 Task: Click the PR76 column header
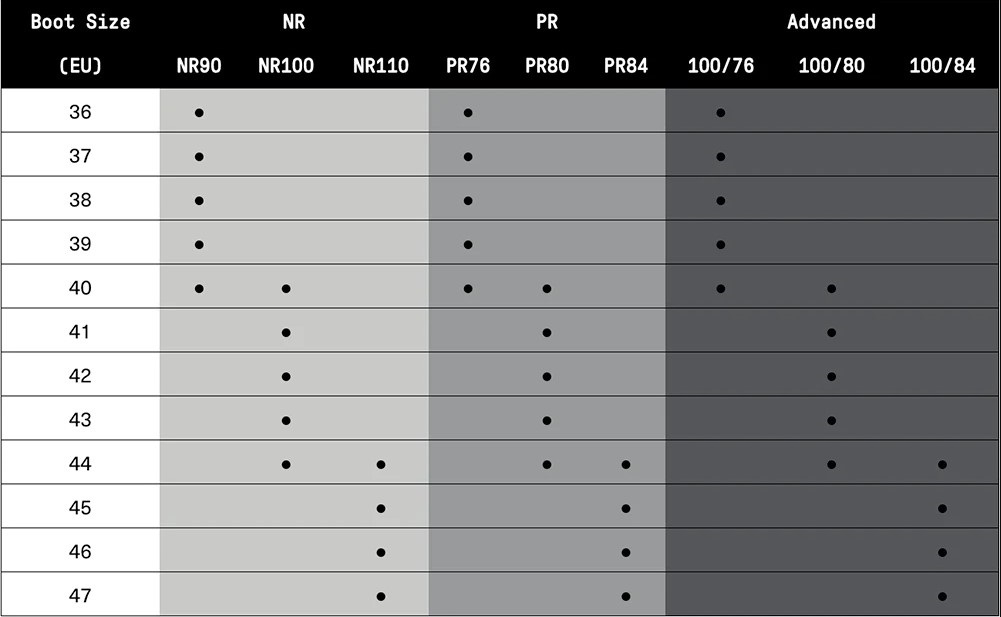click(467, 67)
